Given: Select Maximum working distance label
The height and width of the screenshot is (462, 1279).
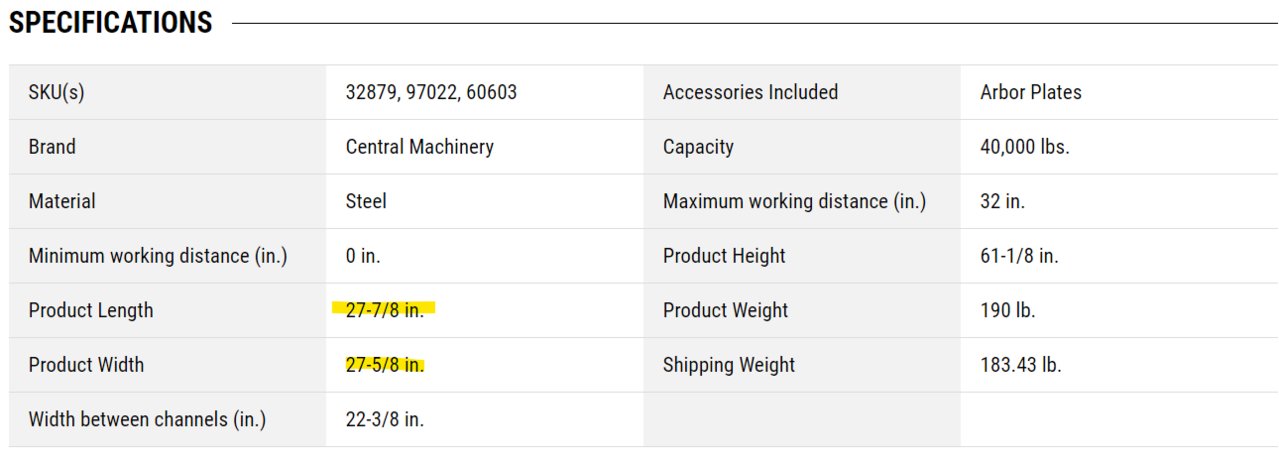Looking at the screenshot, I should tap(794, 201).
